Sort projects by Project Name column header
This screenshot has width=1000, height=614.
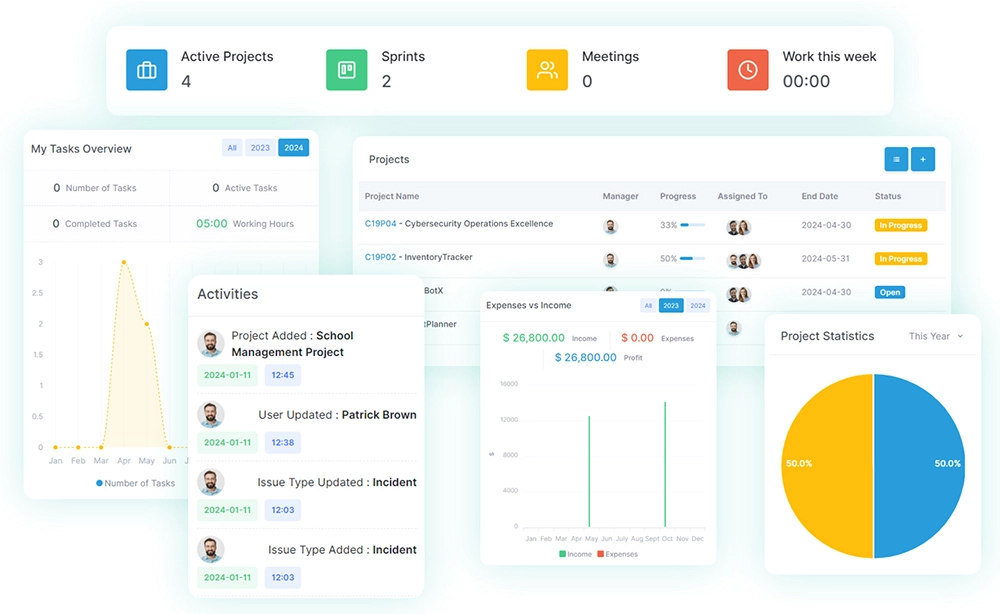coord(392,197)
